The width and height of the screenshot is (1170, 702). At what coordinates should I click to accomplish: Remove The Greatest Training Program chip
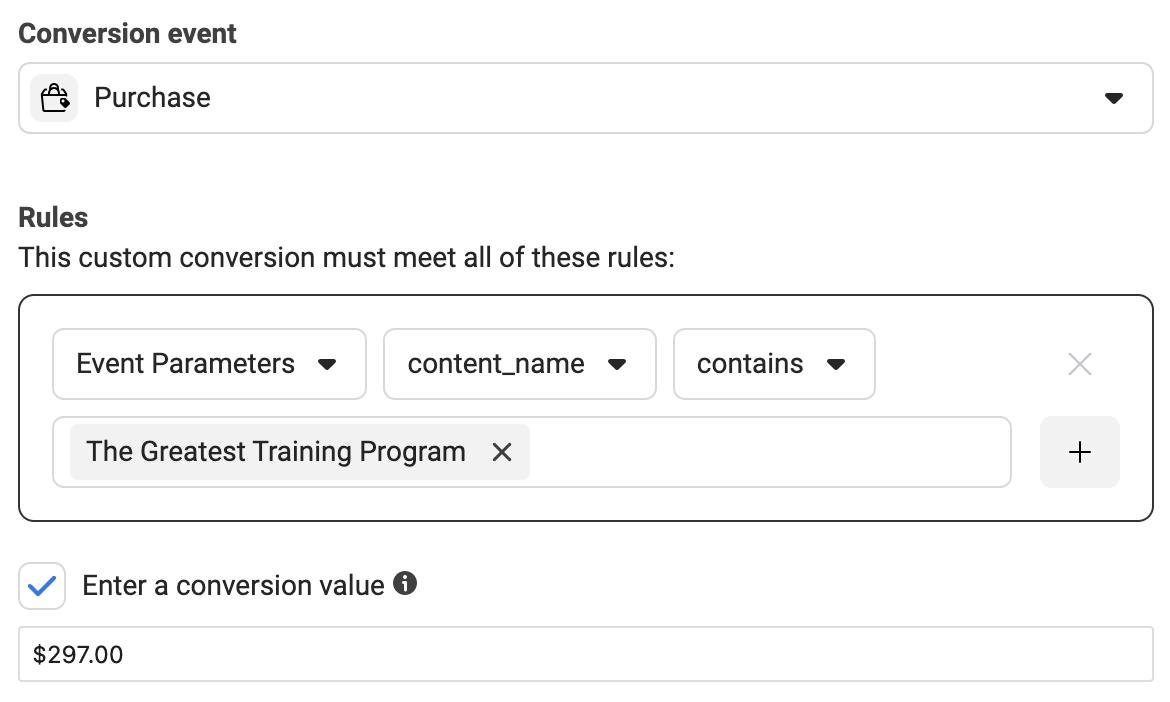(502, 452)
